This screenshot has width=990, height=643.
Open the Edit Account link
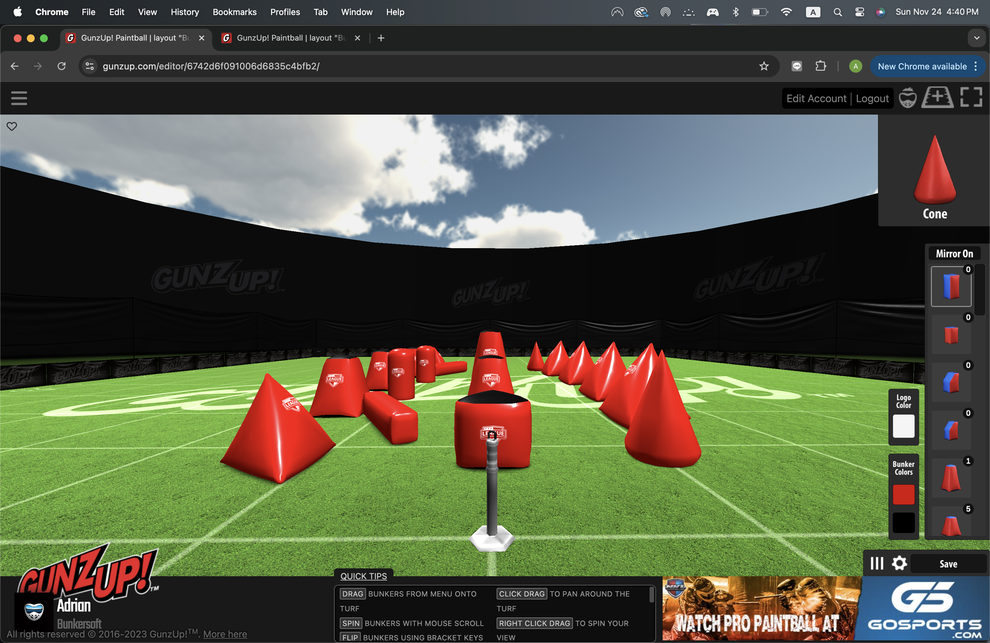[x=816, y=99]
